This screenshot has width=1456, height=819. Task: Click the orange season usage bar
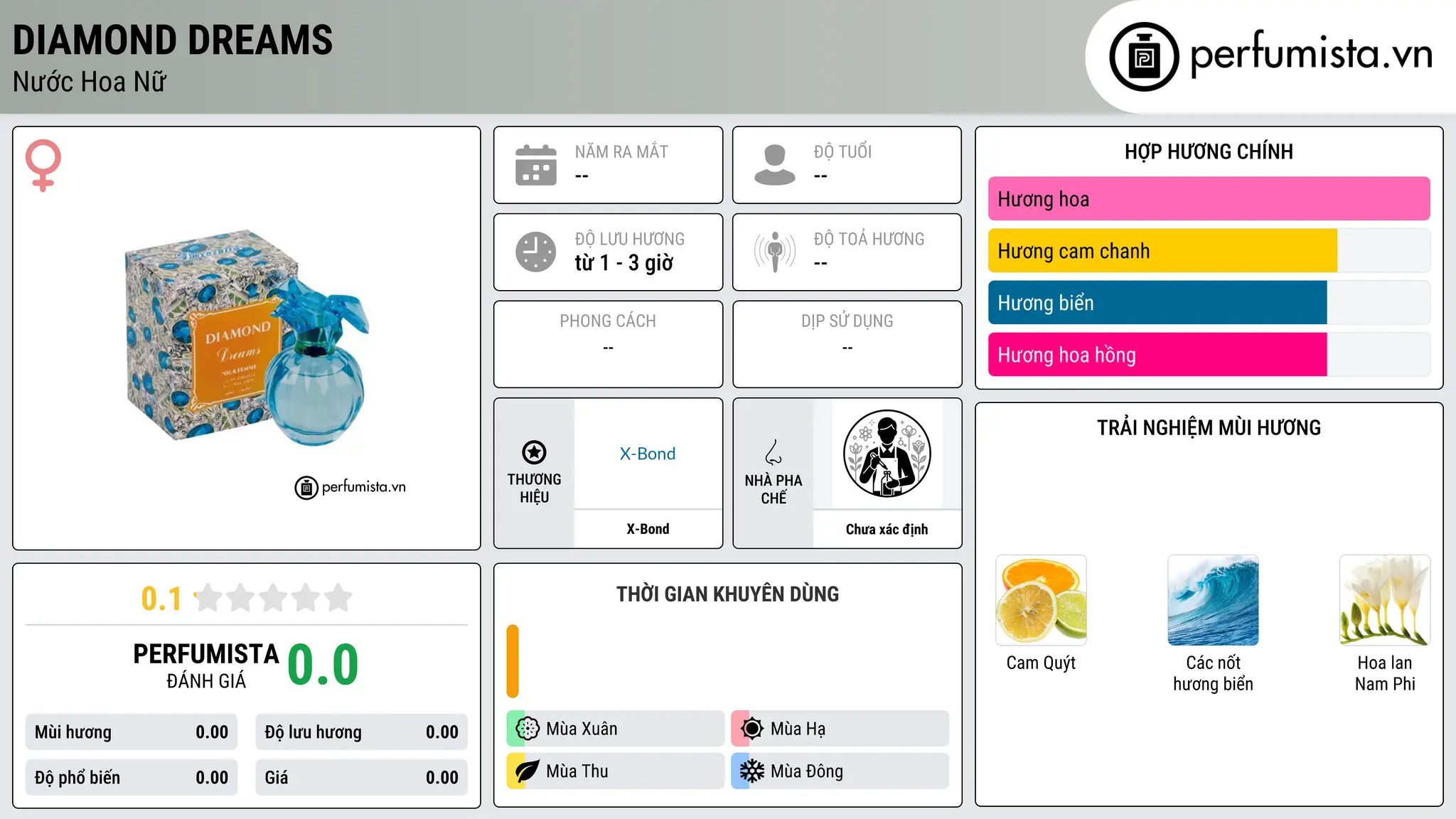(513, 661)
